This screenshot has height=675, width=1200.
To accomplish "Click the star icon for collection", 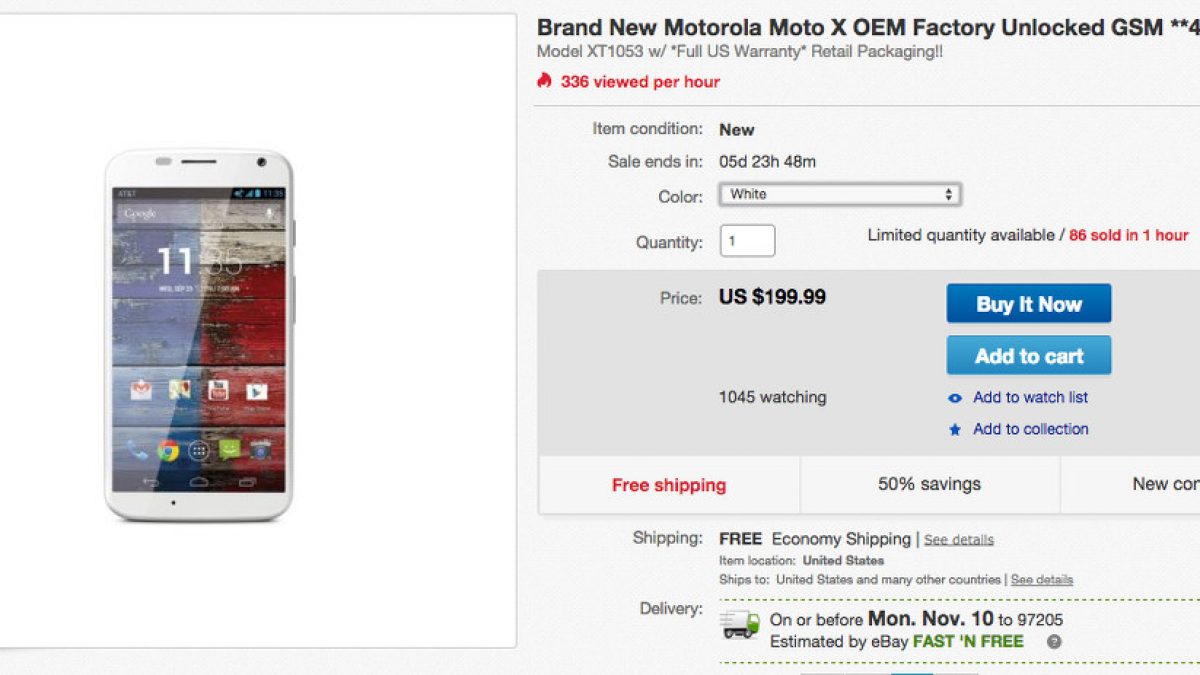I will tap(955, 430).
